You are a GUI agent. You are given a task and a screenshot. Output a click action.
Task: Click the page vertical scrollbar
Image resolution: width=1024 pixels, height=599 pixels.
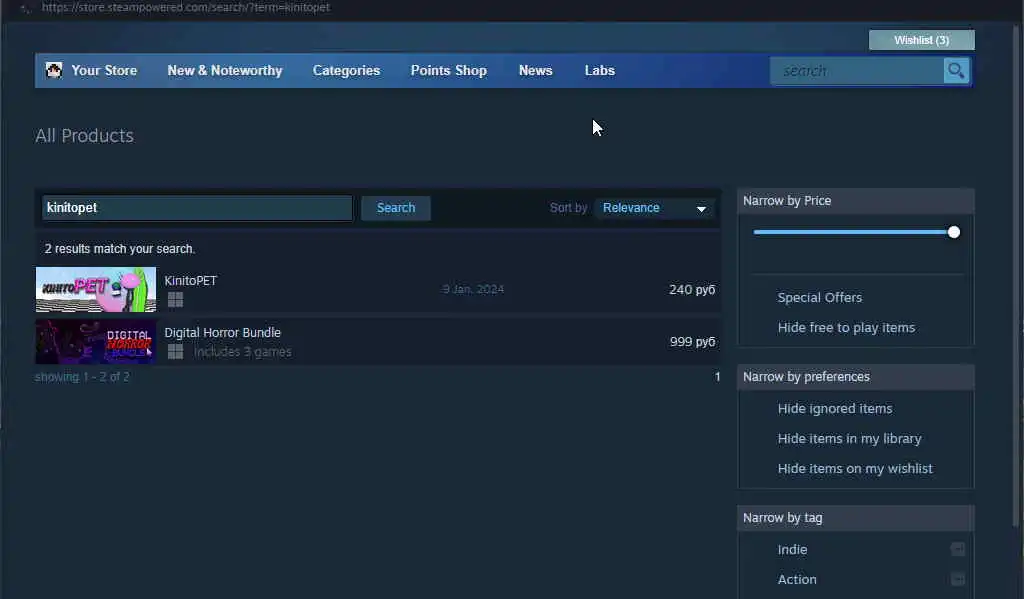(1018, 274)
